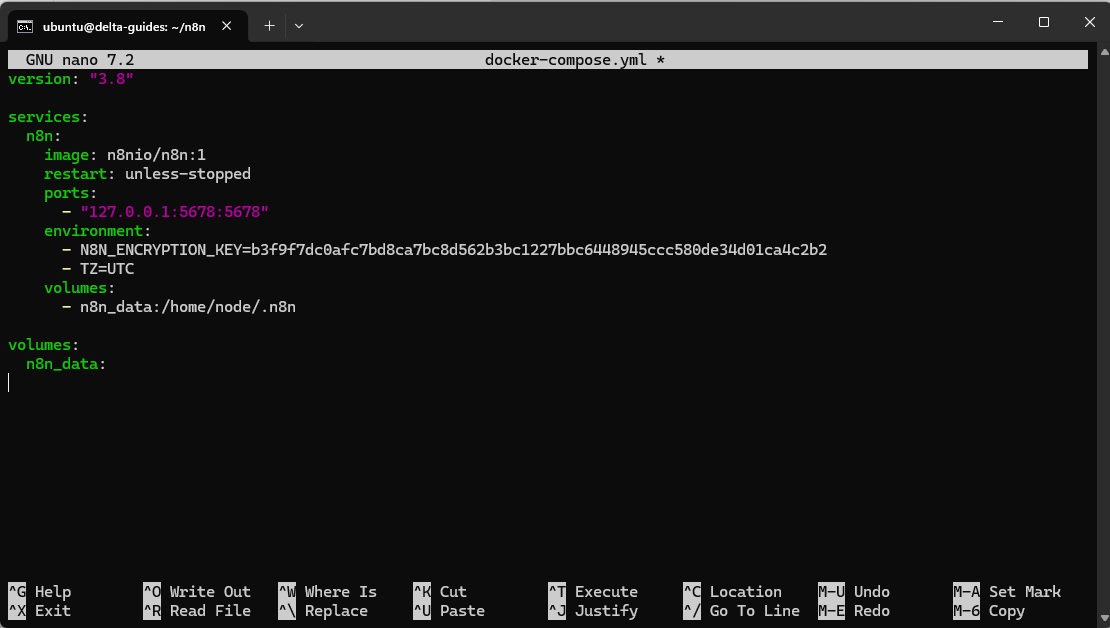Expand the new tab profile dropdown
This screenshot has width=1110, height=628.
pos(299,26)
